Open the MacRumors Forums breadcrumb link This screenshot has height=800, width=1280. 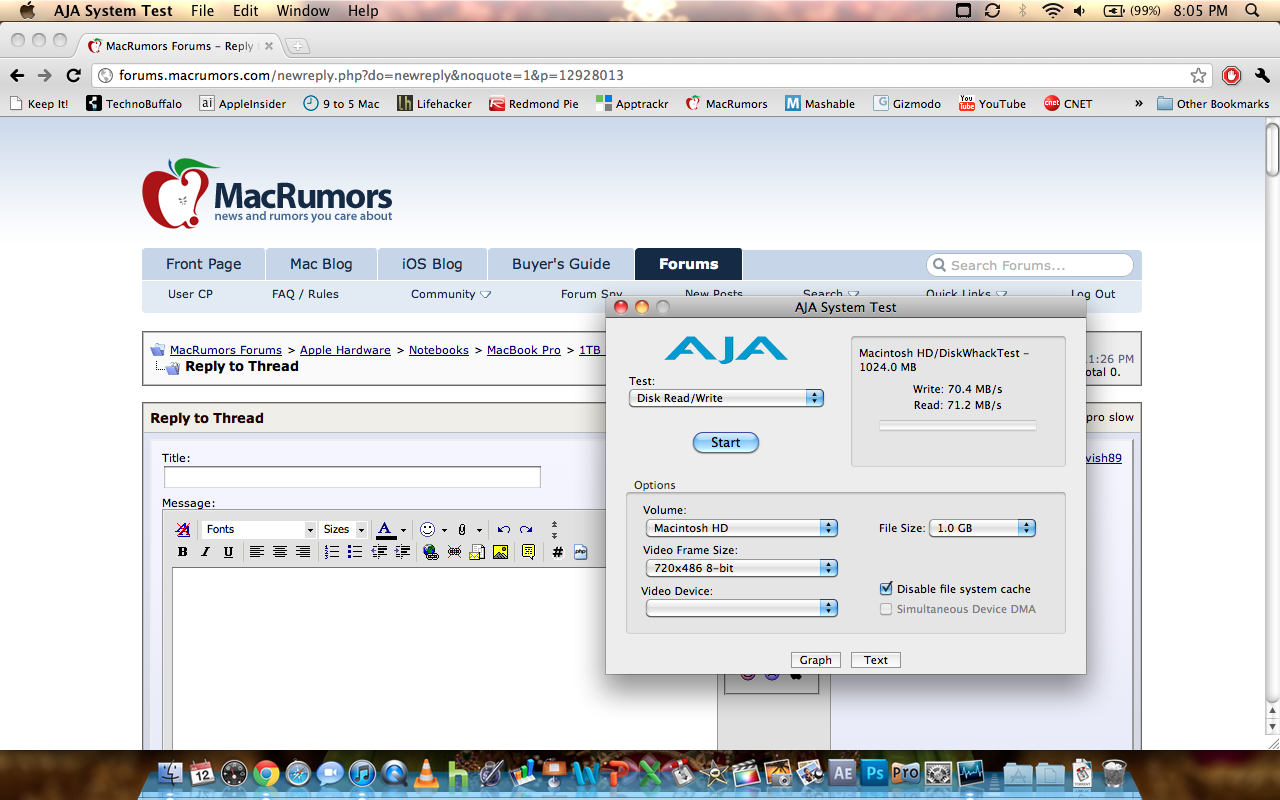[226, 350]
